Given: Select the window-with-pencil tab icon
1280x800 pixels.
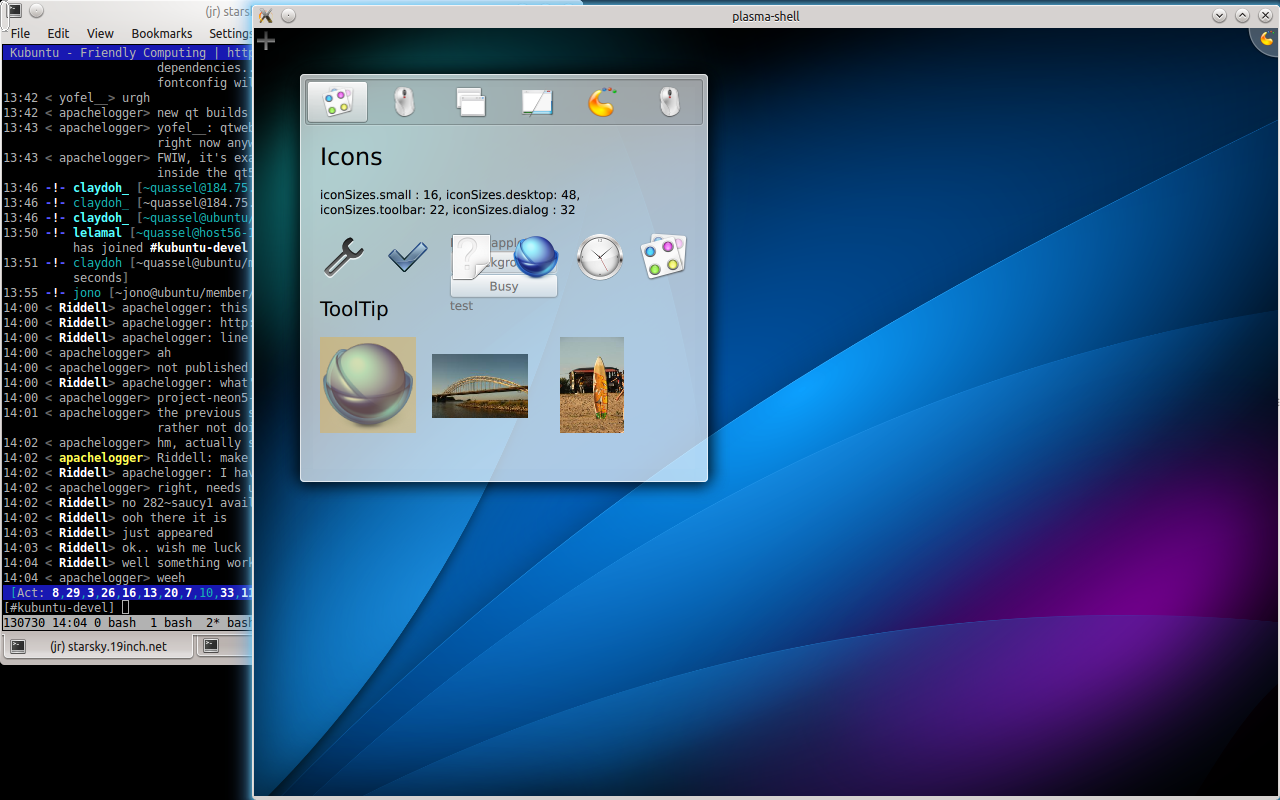Looking at the screenshot, I should 536,102.
